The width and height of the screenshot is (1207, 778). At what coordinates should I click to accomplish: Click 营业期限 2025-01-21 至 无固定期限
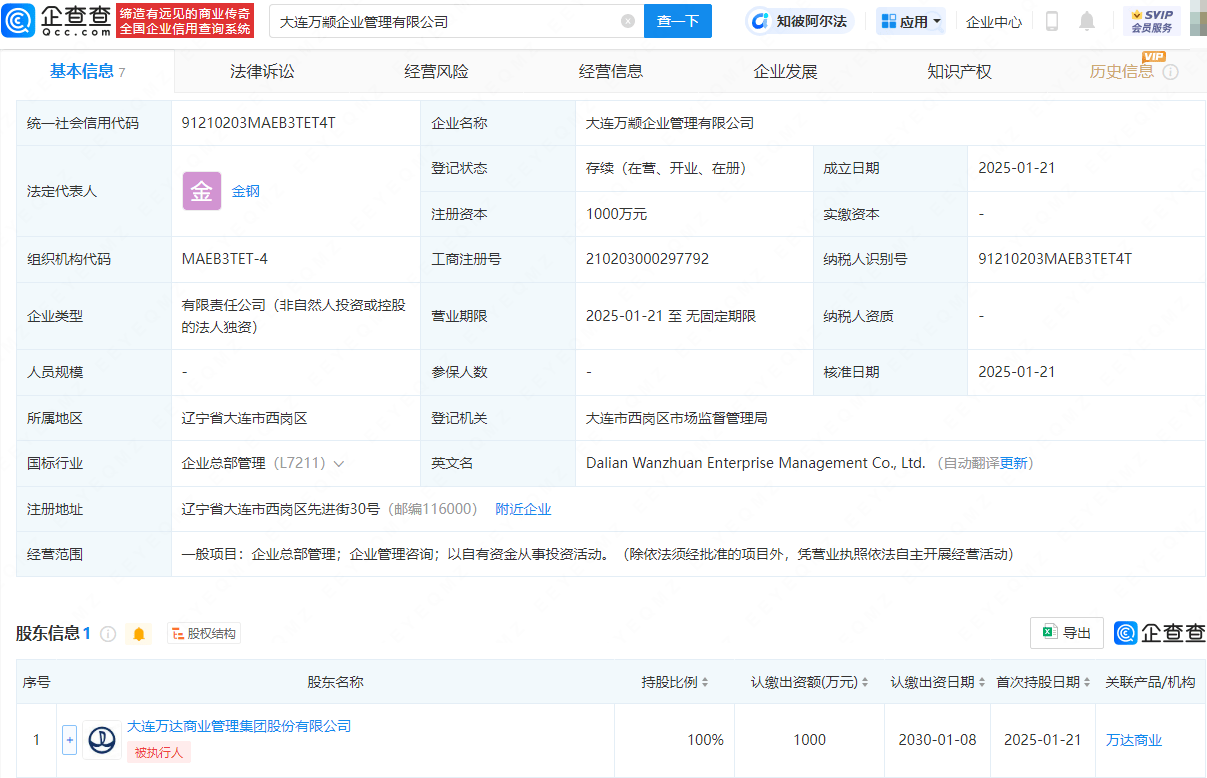[x=671, y=316]
